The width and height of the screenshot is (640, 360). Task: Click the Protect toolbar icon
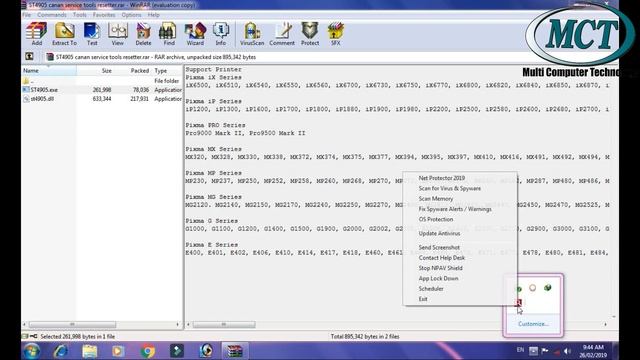(x=310, y=34)
